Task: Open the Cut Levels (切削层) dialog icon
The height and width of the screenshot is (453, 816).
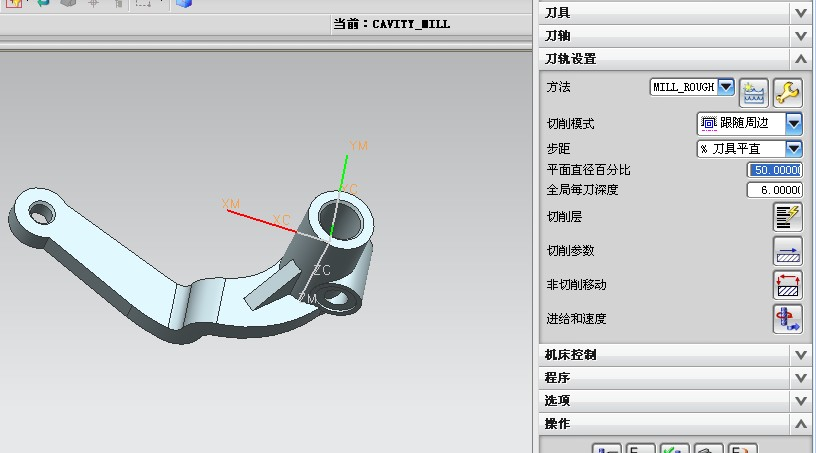Action: coord(787,217)
